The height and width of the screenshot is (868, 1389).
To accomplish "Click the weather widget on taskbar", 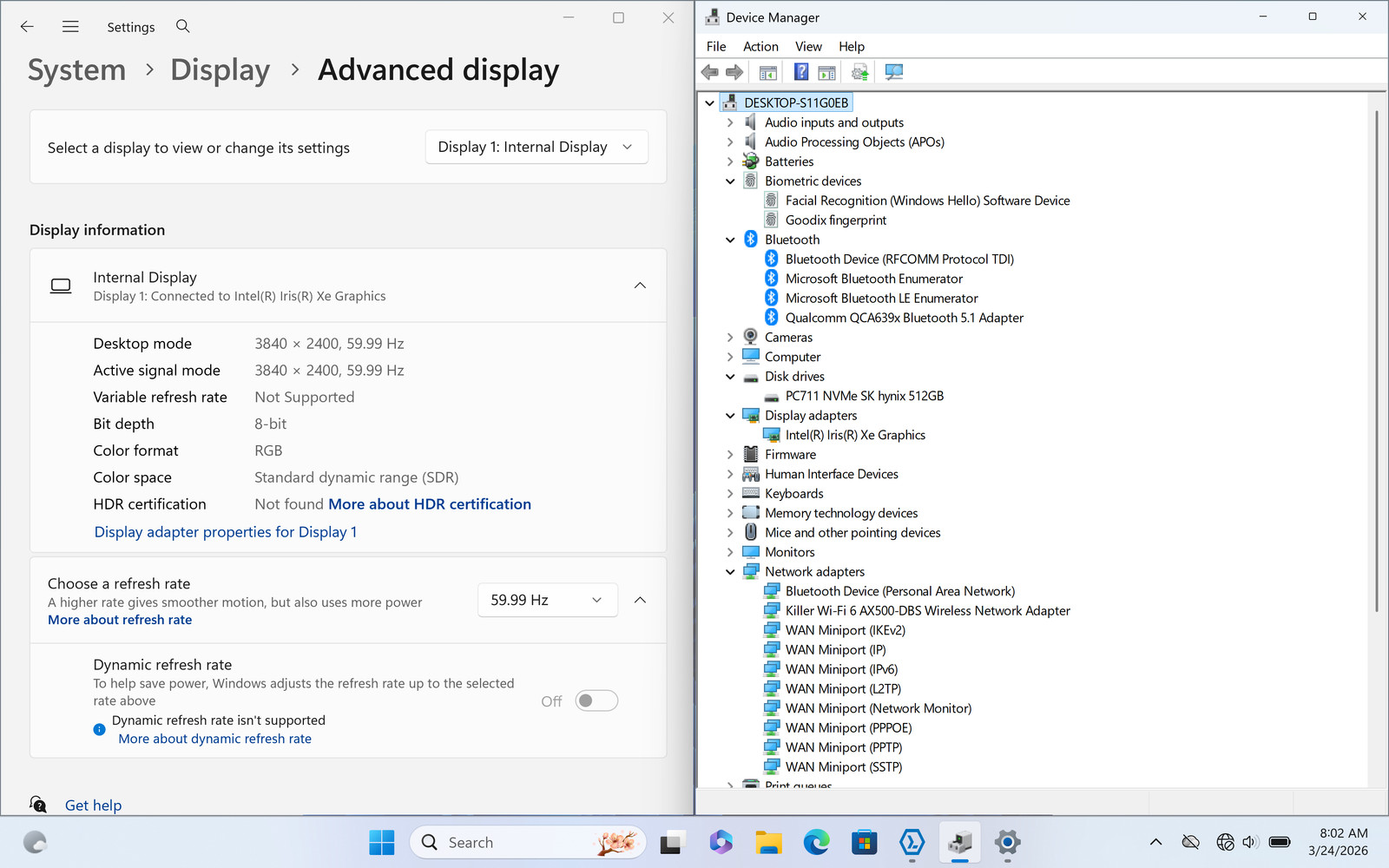I will point(35,842).
